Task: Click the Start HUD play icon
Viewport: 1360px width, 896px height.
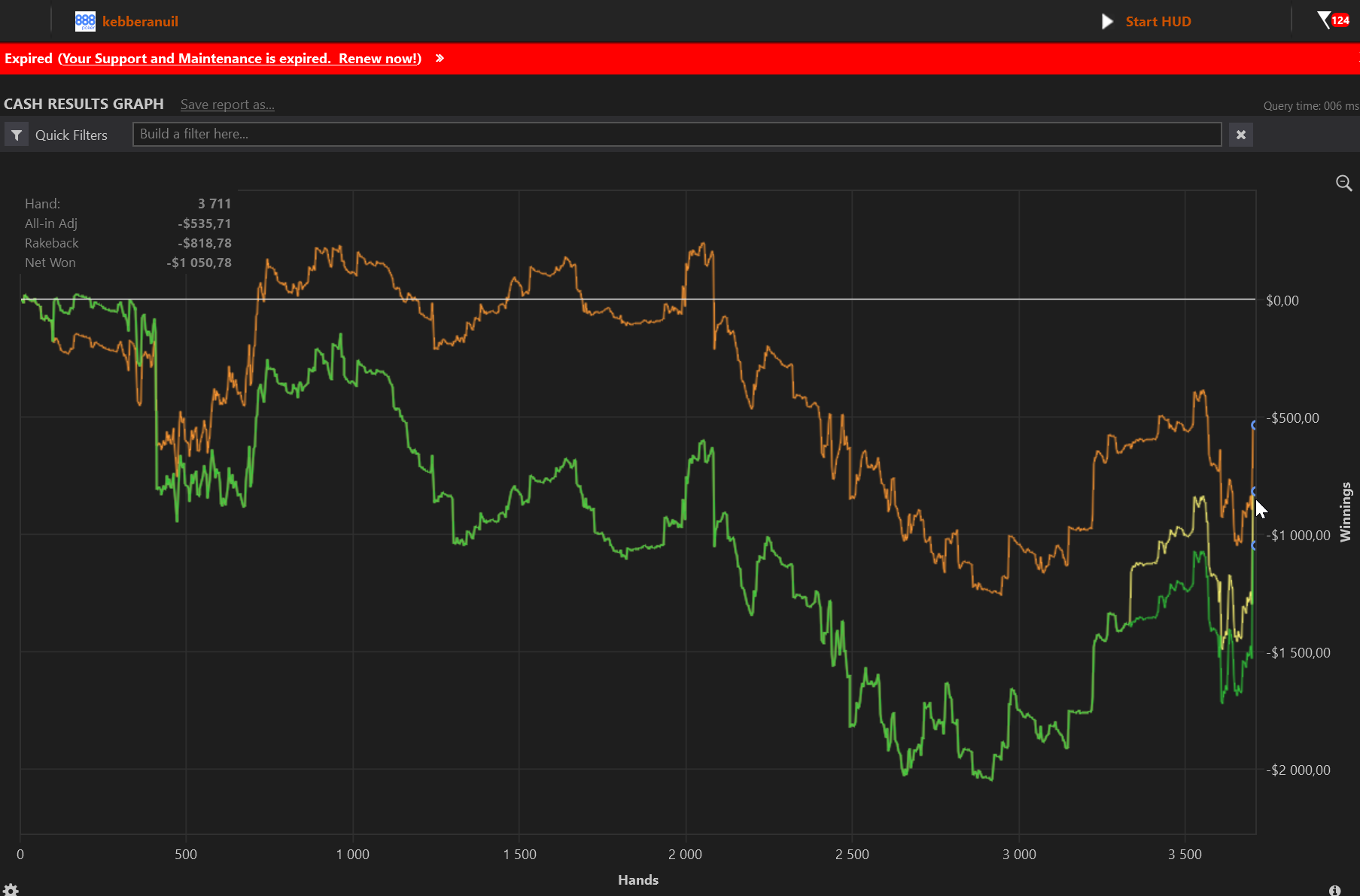Action: click(1107, 21)
